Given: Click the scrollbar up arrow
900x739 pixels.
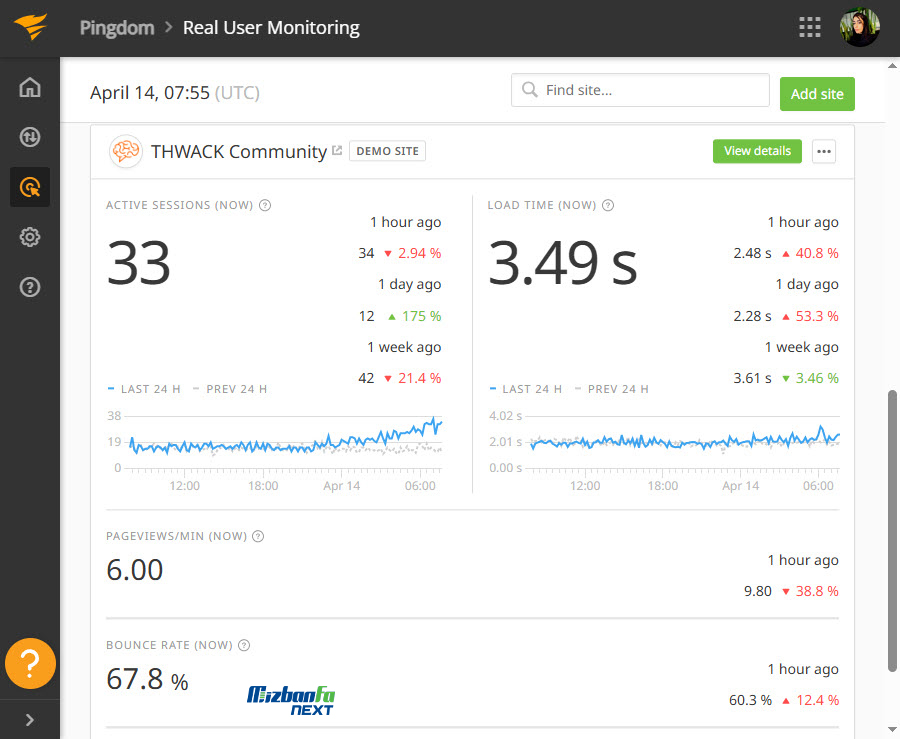Looking at the screenshot, I should click(x=892, y=65).
